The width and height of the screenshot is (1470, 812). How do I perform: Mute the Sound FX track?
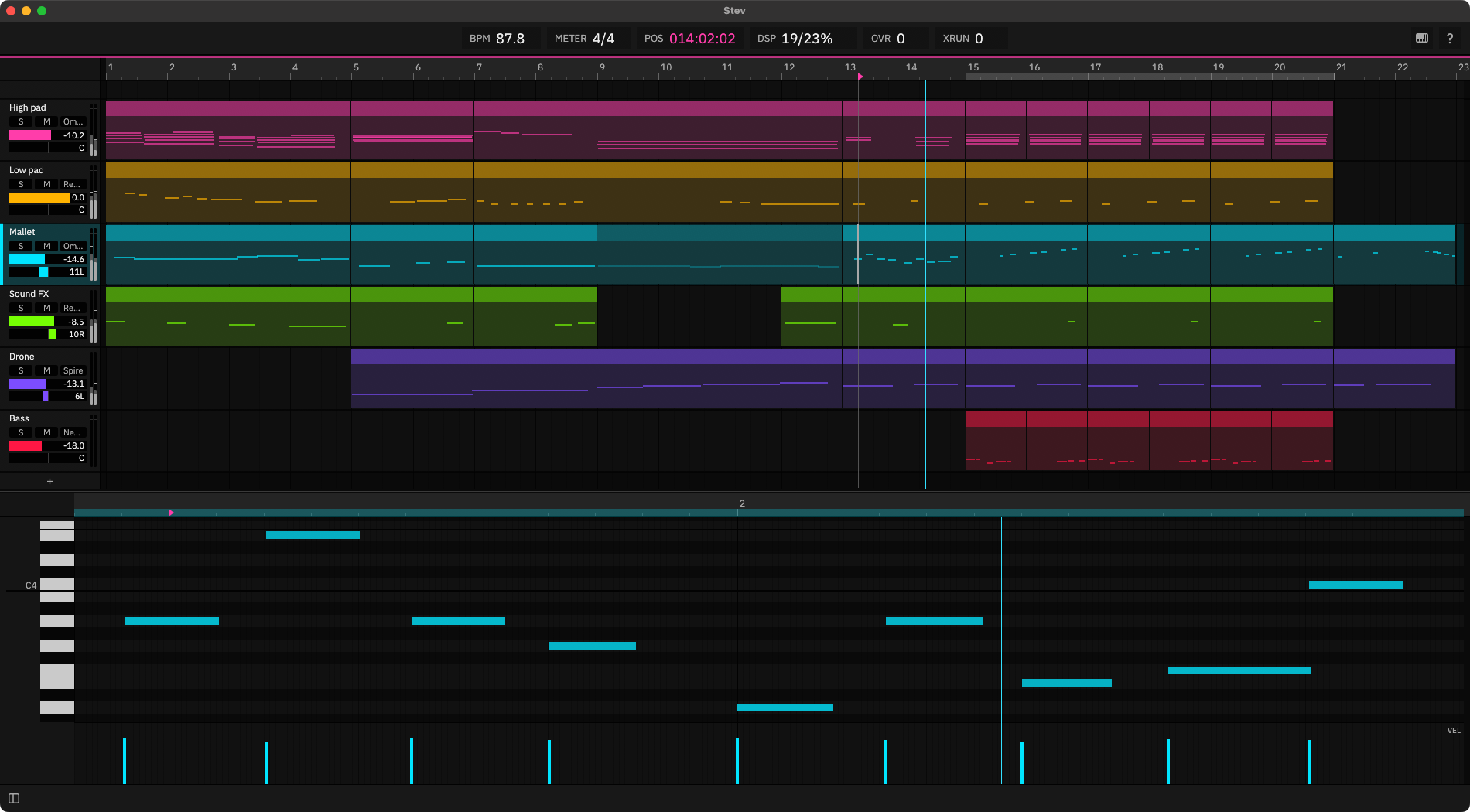(x=46, y=308)
